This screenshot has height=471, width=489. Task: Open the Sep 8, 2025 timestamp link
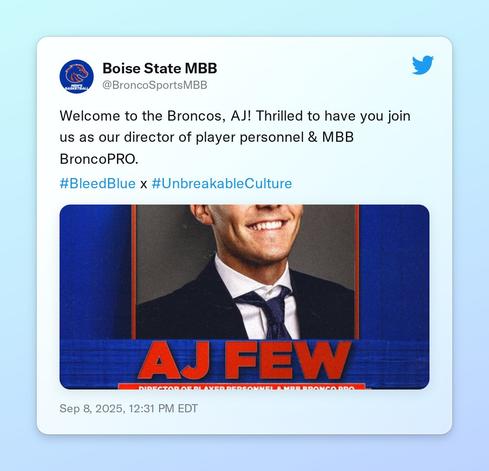point(128,408)
